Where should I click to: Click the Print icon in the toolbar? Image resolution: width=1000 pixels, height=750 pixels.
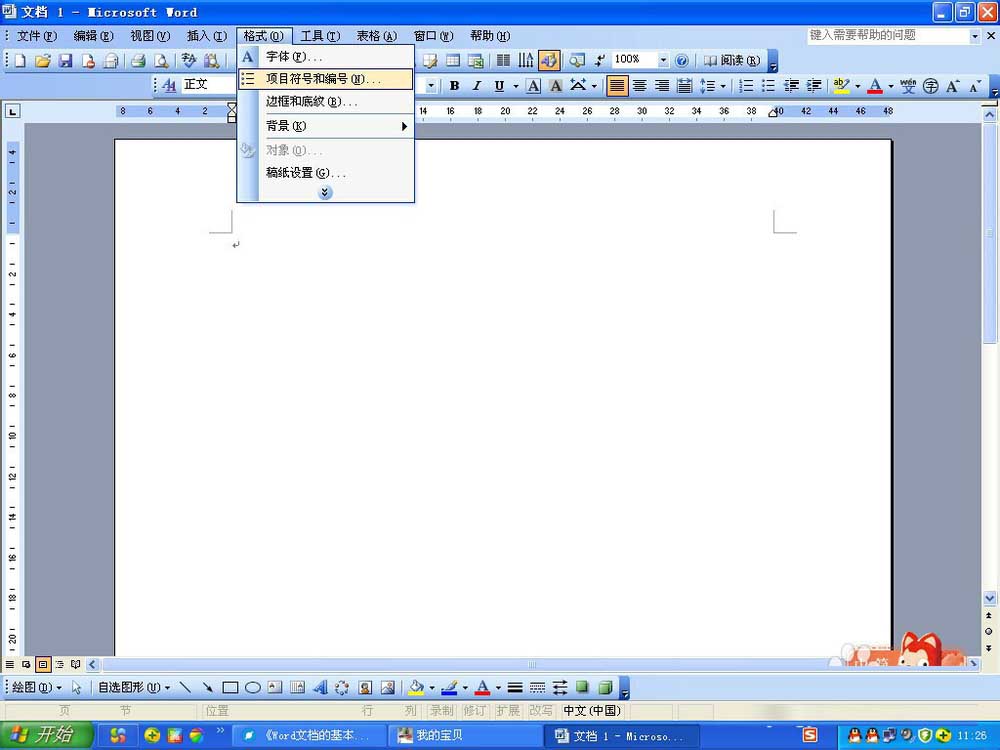pyautogui.click(x=138, y=61)
